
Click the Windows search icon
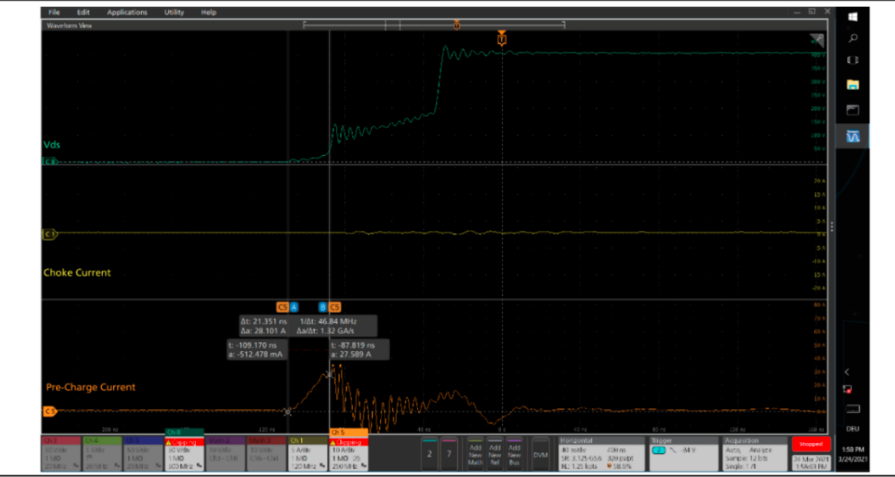click(x=853, y=38)
